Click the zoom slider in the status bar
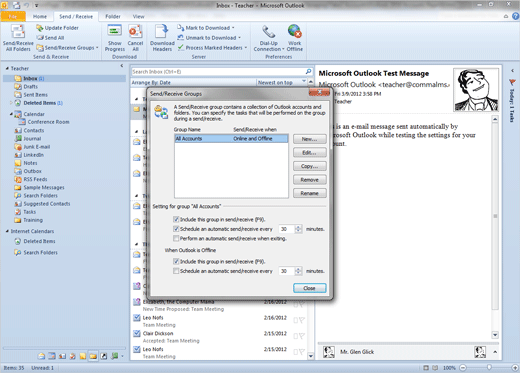The image size is (520, 373). pyautogui.click(x=489, y=367)
